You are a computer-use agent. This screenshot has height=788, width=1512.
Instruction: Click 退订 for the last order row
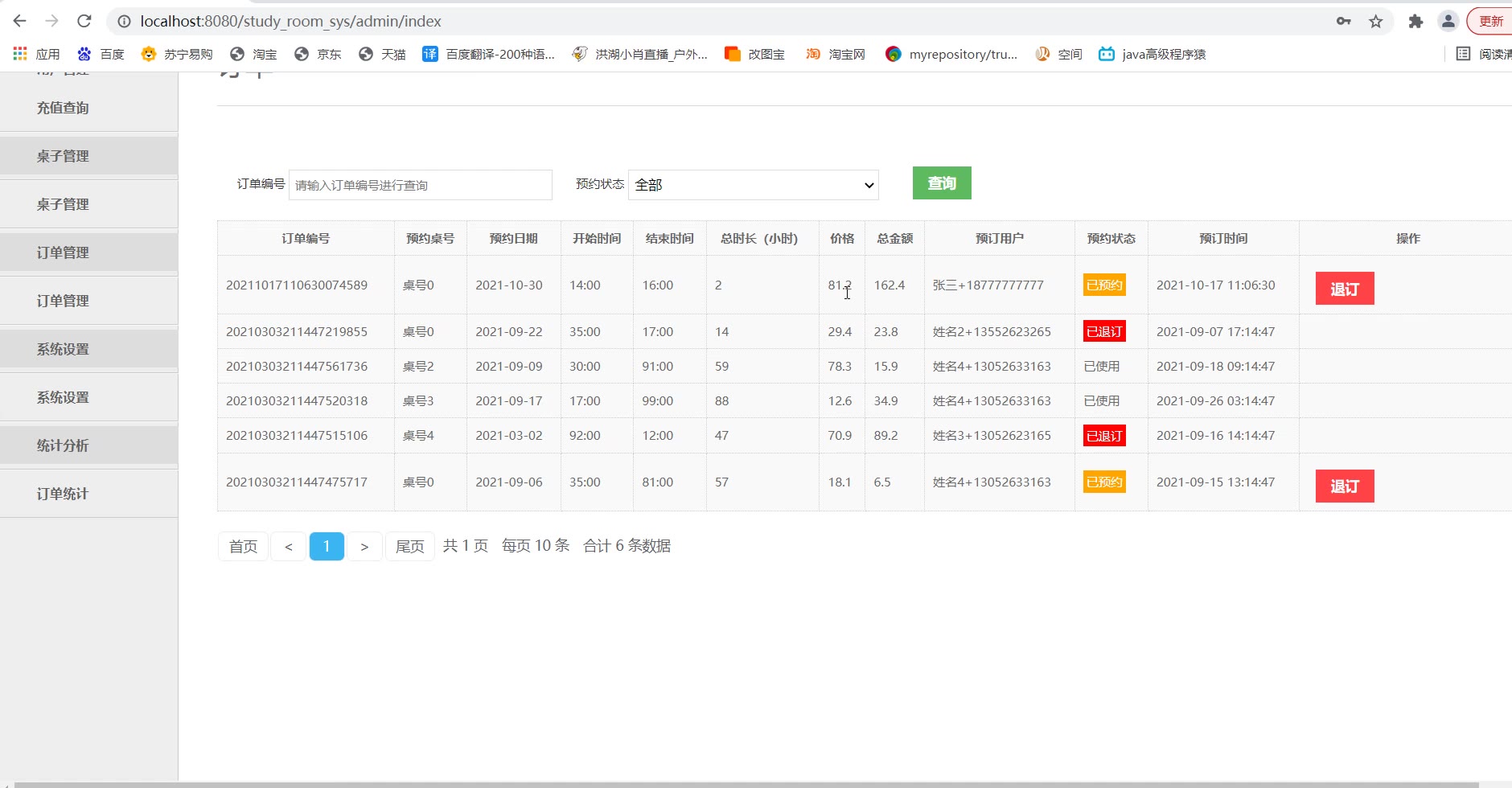point(1344,486)
